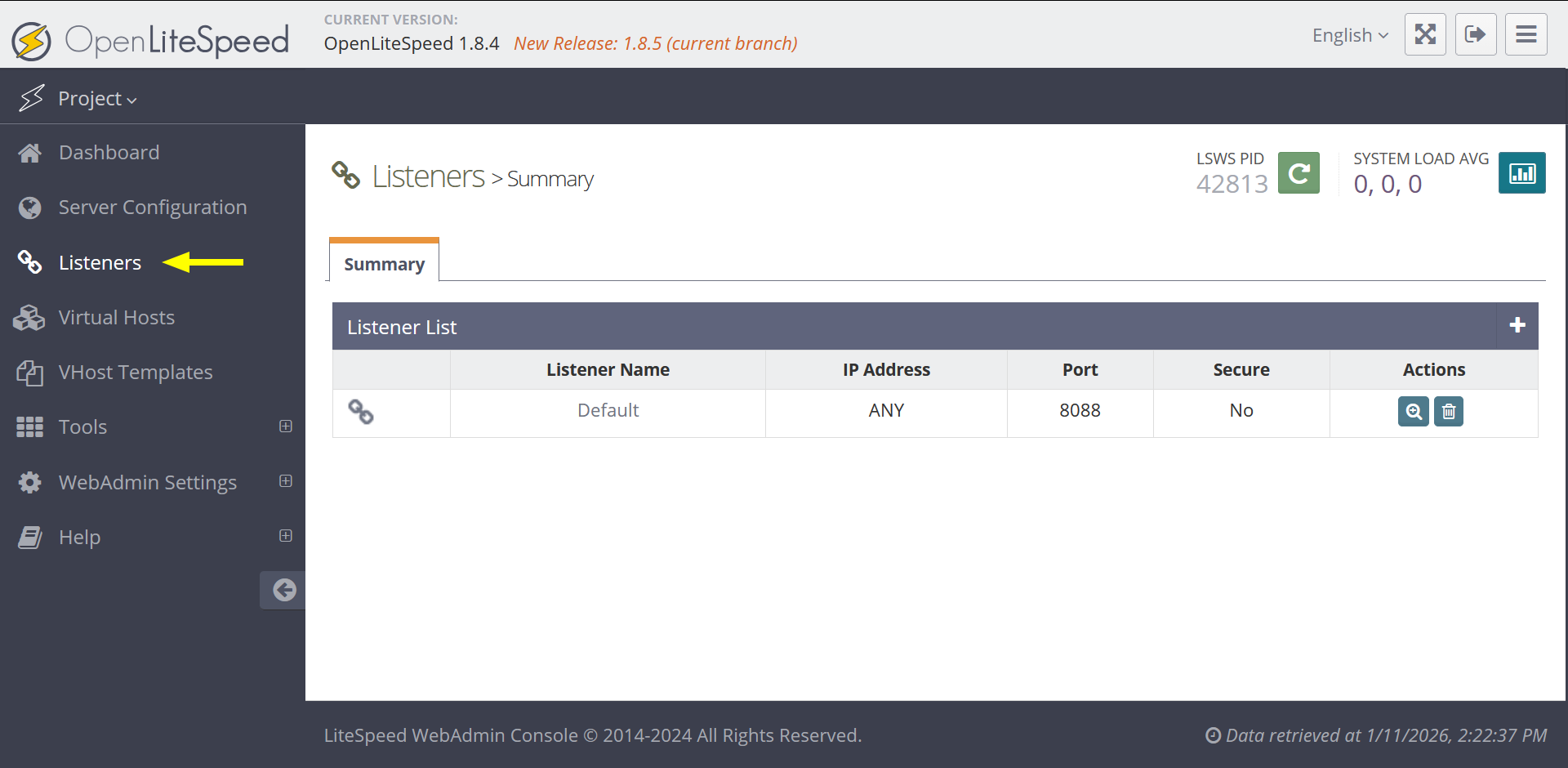
Task: Collapse the sidebar with the arrow button
Action: (x=283, y=590)
